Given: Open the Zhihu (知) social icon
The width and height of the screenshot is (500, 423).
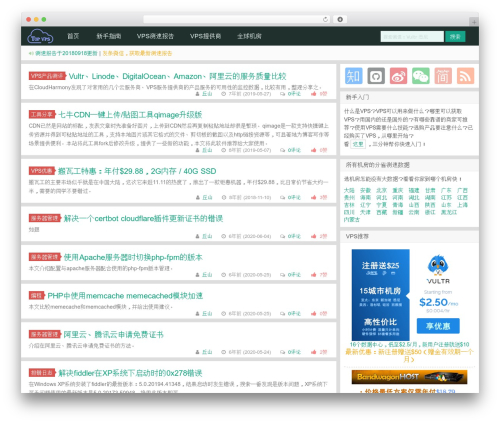Looking at the screenshot, I should [354, 76].
